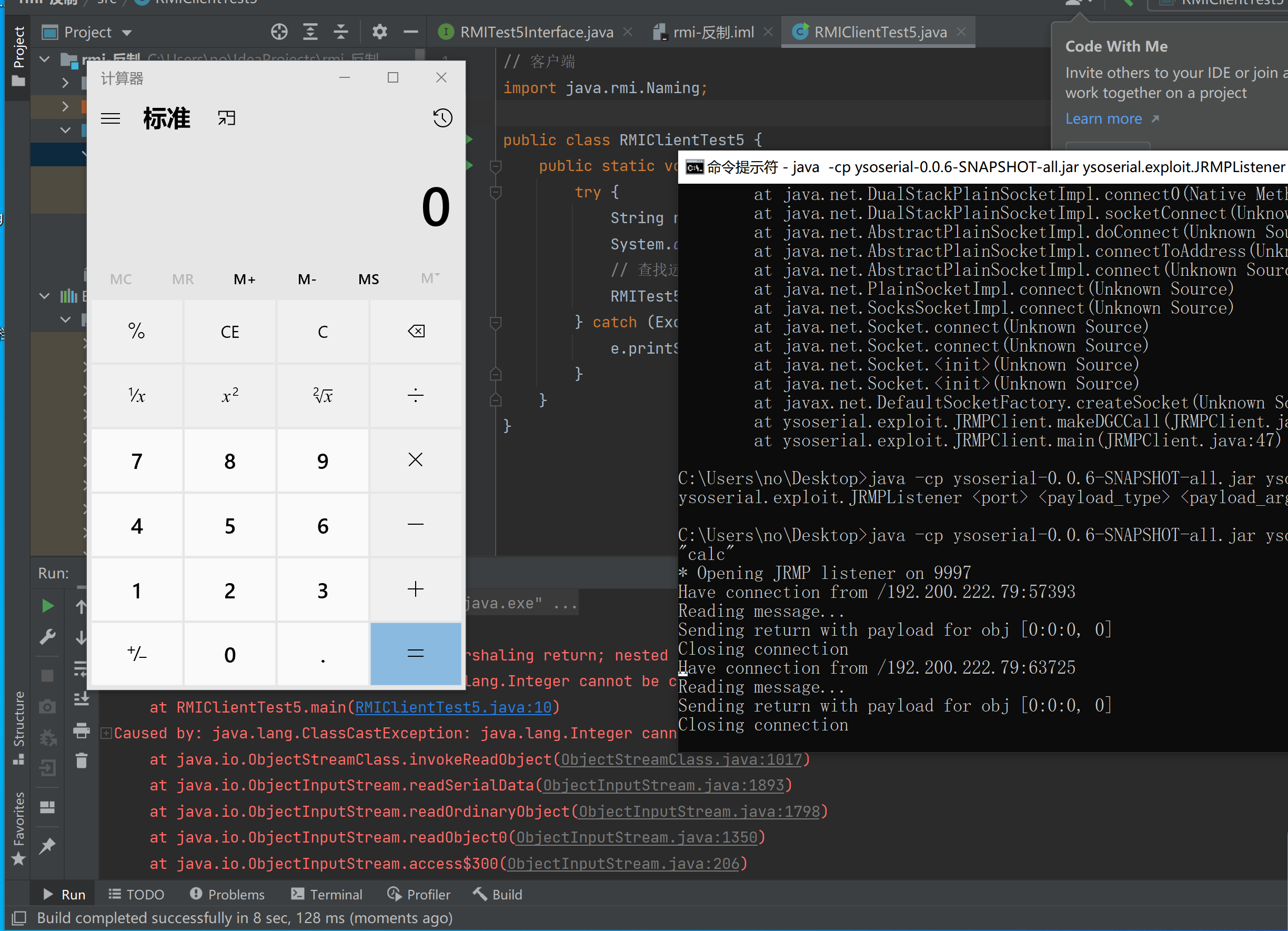
Task: Open the Run tool window tab
Action: pyautogui.click(x=64, y=894)
